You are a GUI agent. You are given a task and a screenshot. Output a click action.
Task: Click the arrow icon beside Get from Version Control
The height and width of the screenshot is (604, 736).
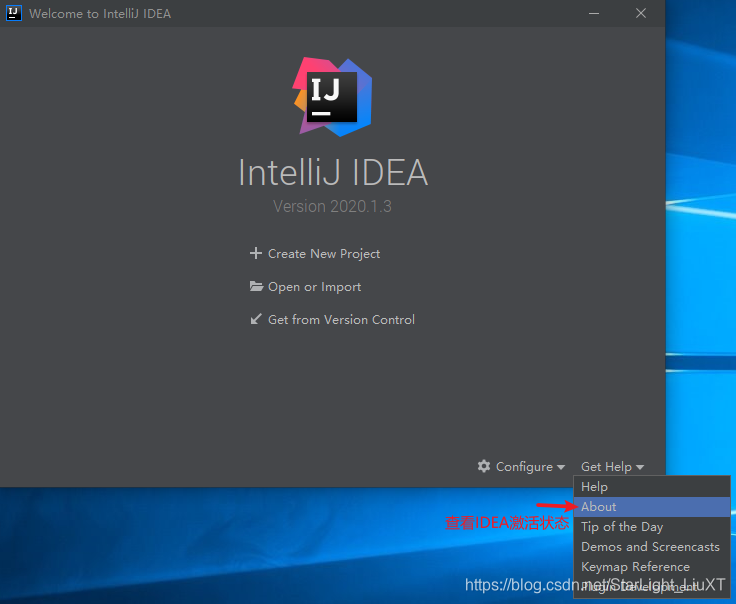256,319
